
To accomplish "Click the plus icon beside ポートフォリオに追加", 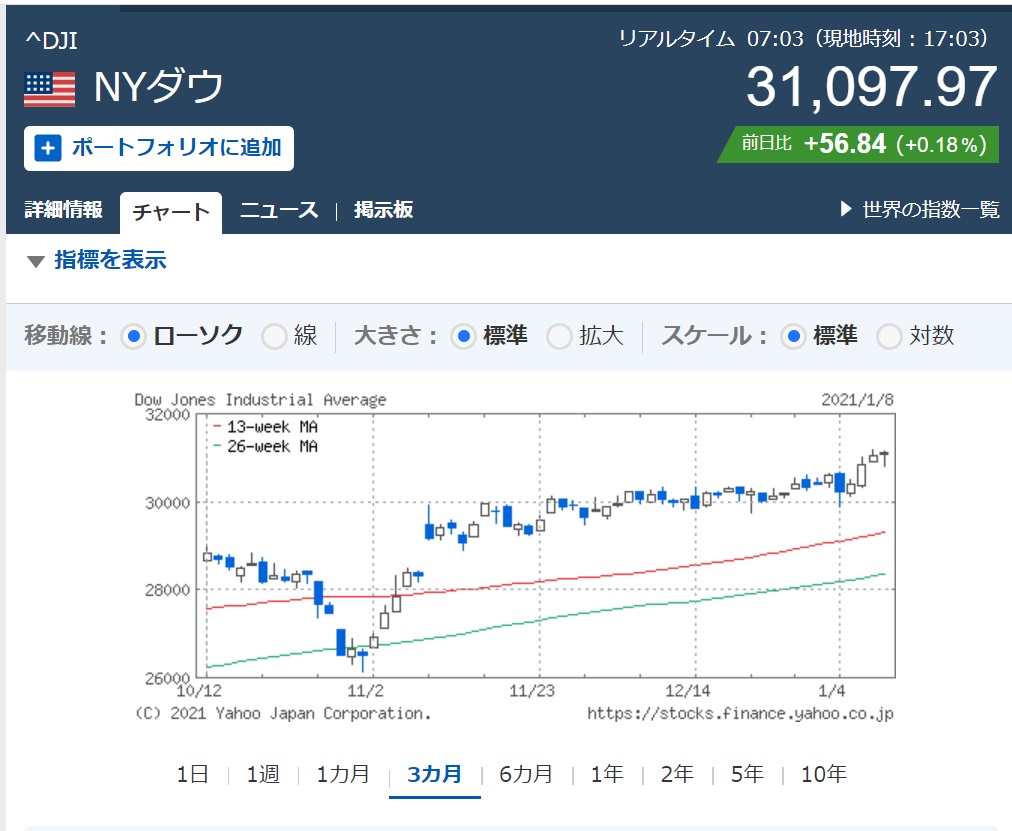I will [x=48, y=148].
